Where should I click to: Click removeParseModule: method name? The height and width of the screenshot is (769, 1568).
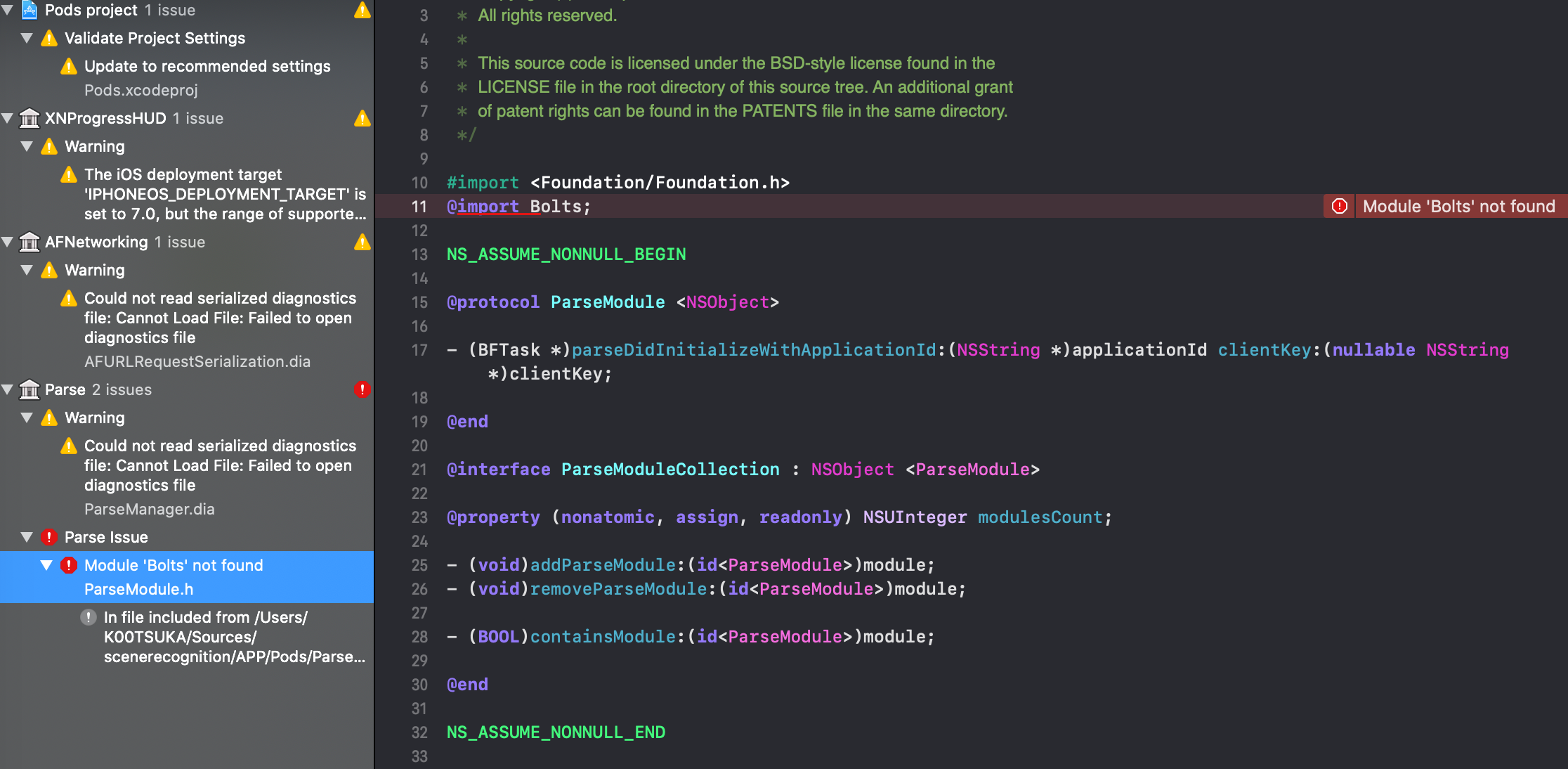coord(618,589)
